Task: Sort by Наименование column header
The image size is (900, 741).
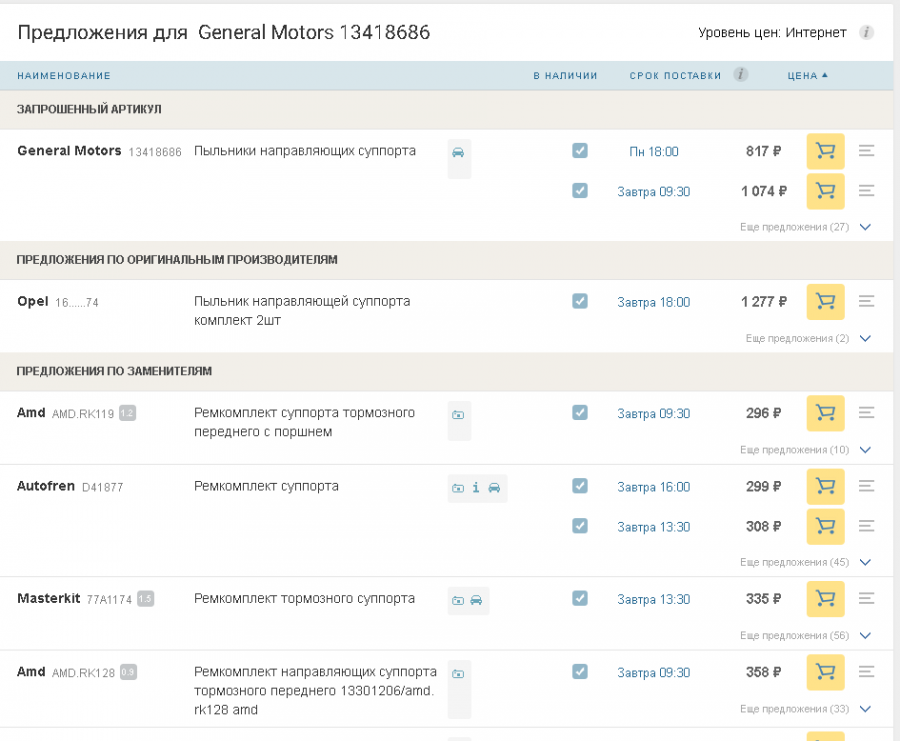Action: (x=64, y=76)
